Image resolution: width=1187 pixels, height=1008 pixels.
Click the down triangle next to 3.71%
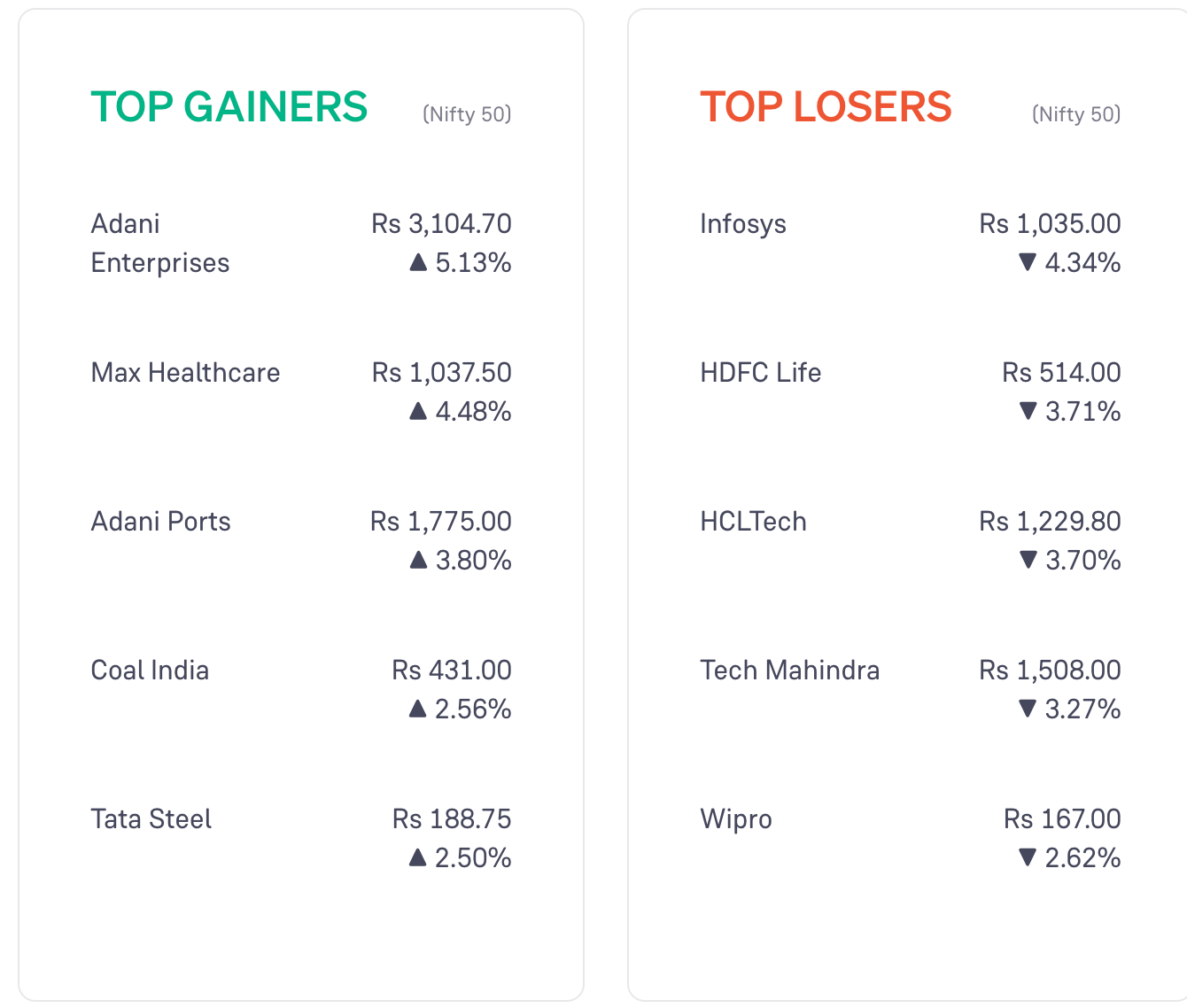[x=1028, y=411]
